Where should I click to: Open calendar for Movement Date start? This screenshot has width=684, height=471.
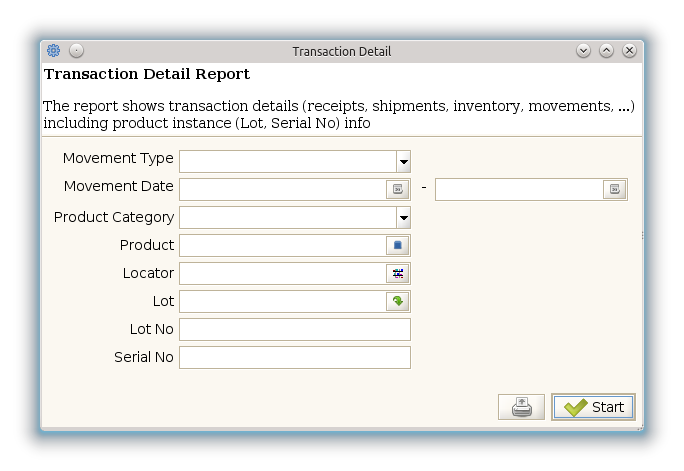[x=397, y=189]
